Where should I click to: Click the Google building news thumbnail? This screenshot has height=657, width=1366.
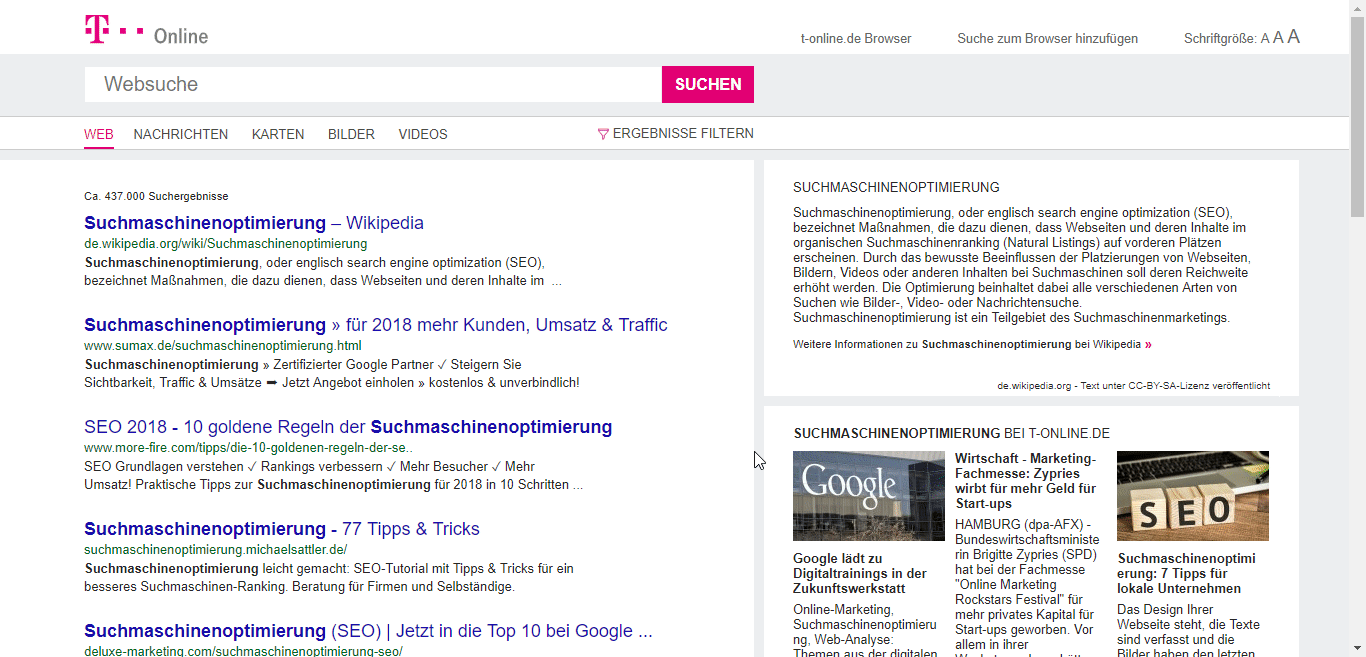coord(869,496)
